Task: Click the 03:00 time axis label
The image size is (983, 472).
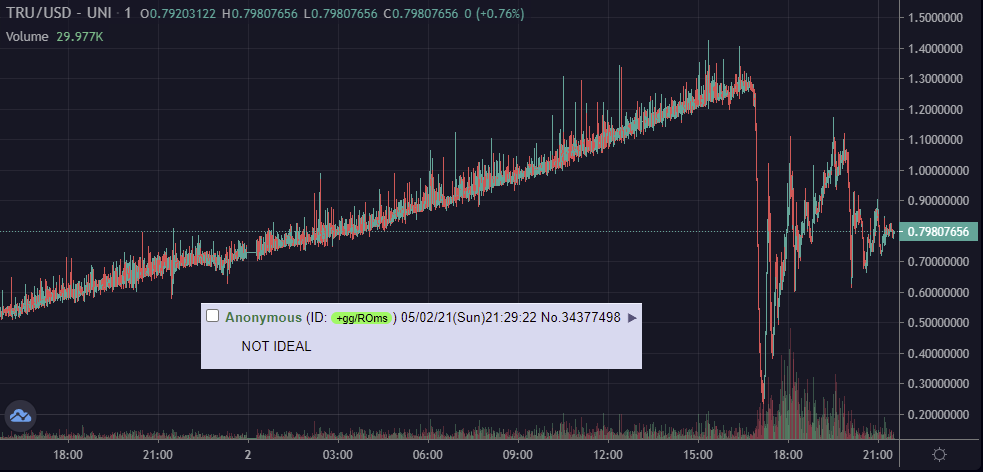Action: point(338,454)
